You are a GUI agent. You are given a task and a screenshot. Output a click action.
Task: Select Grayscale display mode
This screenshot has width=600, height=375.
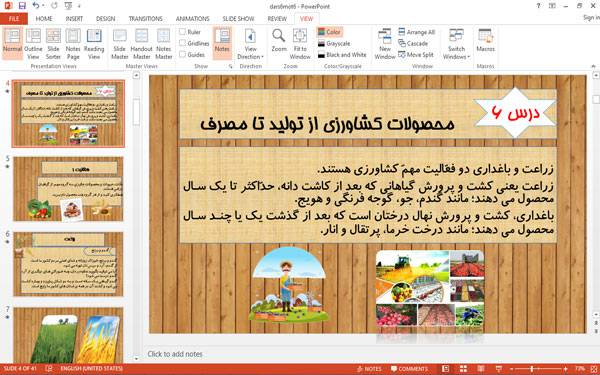[x=334, y=43]
